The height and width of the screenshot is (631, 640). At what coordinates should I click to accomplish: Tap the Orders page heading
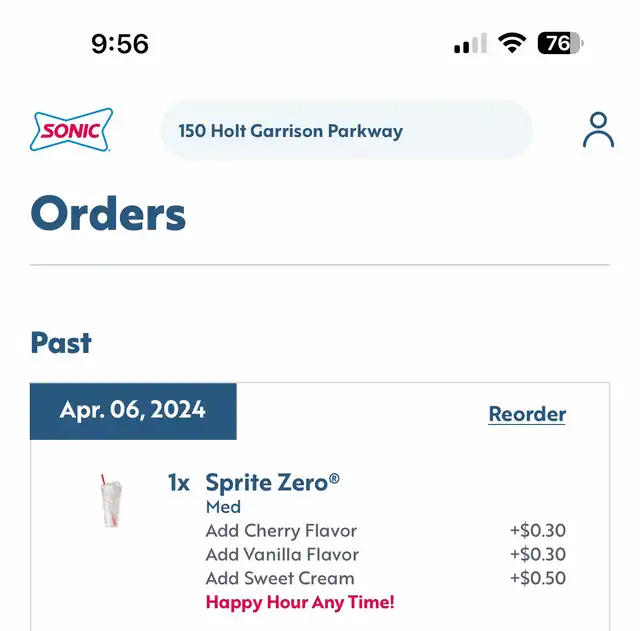tap(108, 213)
